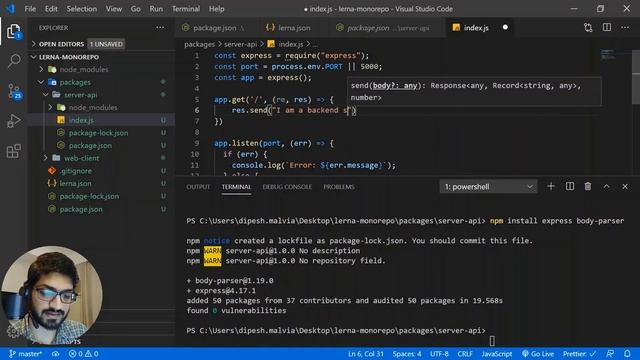Create a new terminal with plus icon
The height and width of the screenshot is (360, 640).
(x=551, y=187)
